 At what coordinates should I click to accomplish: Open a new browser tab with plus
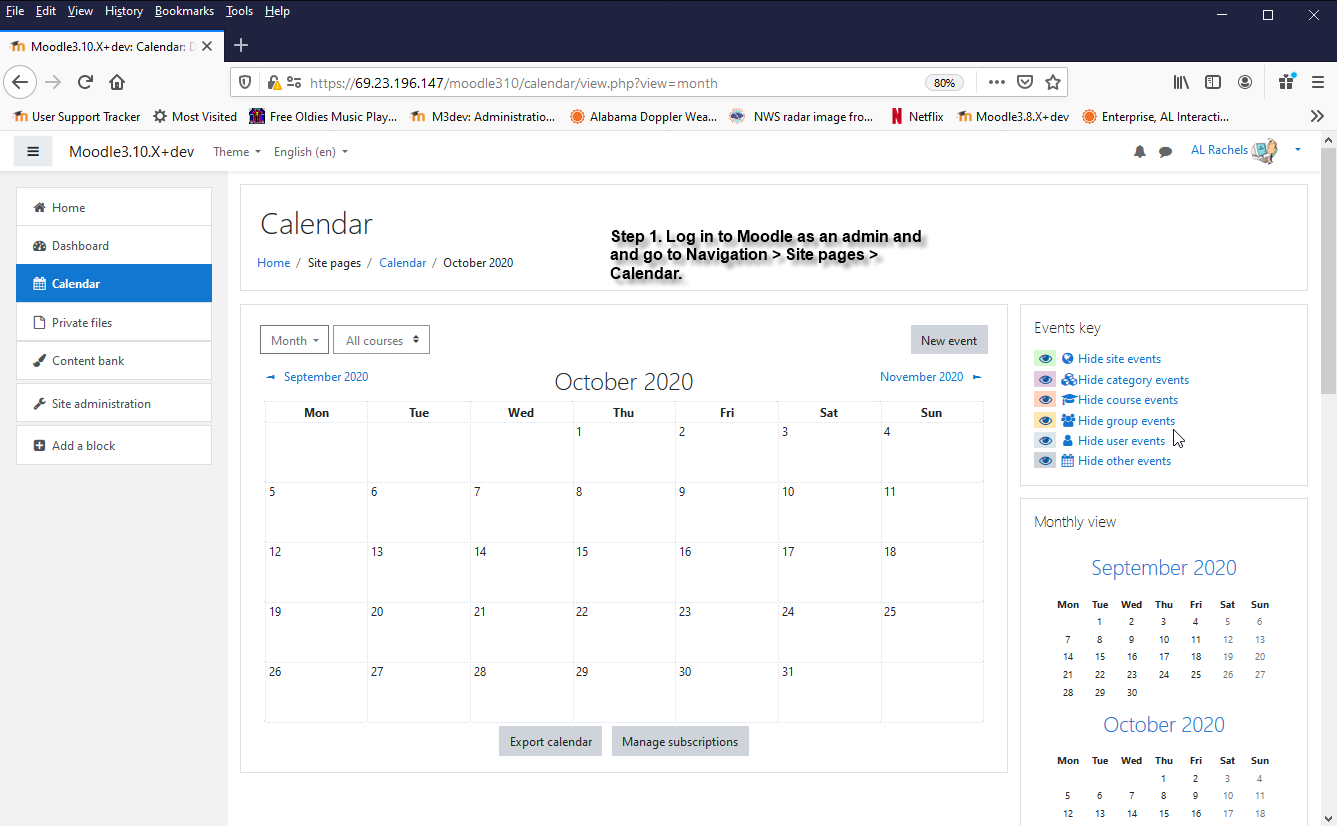point(241,45)
